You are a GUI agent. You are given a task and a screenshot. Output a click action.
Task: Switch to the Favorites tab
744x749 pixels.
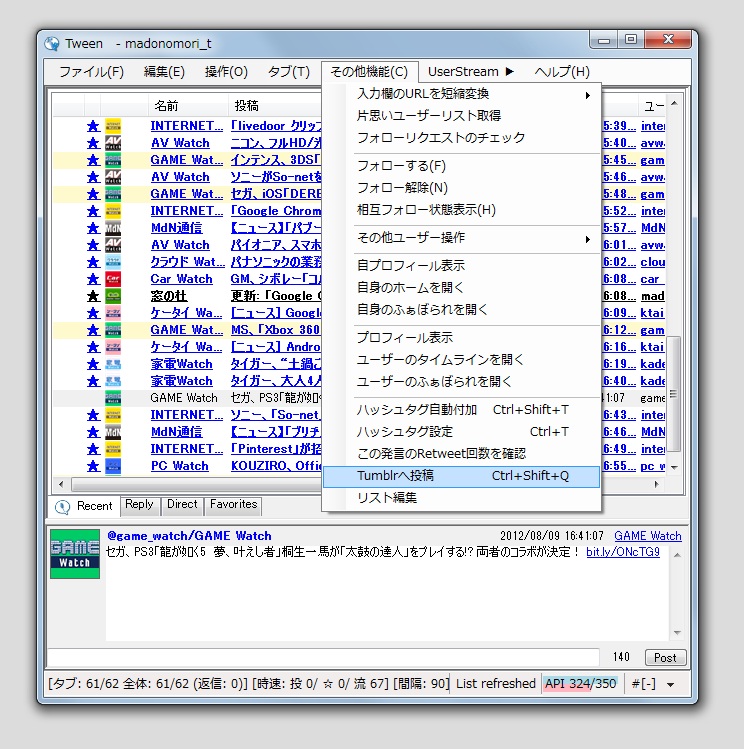[x=233, y=505]
